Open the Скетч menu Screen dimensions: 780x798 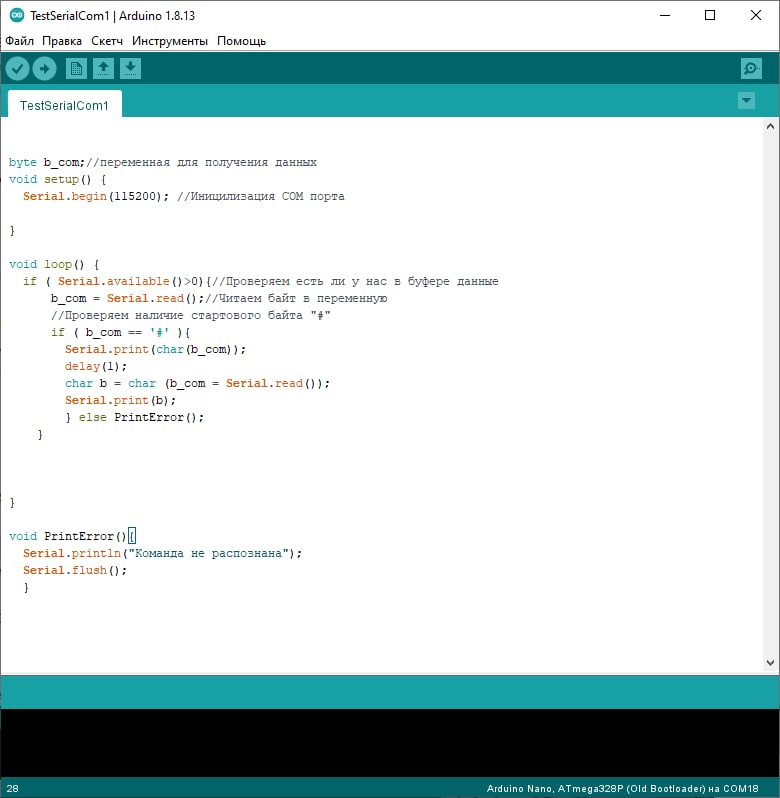click(x=107, y=41)
